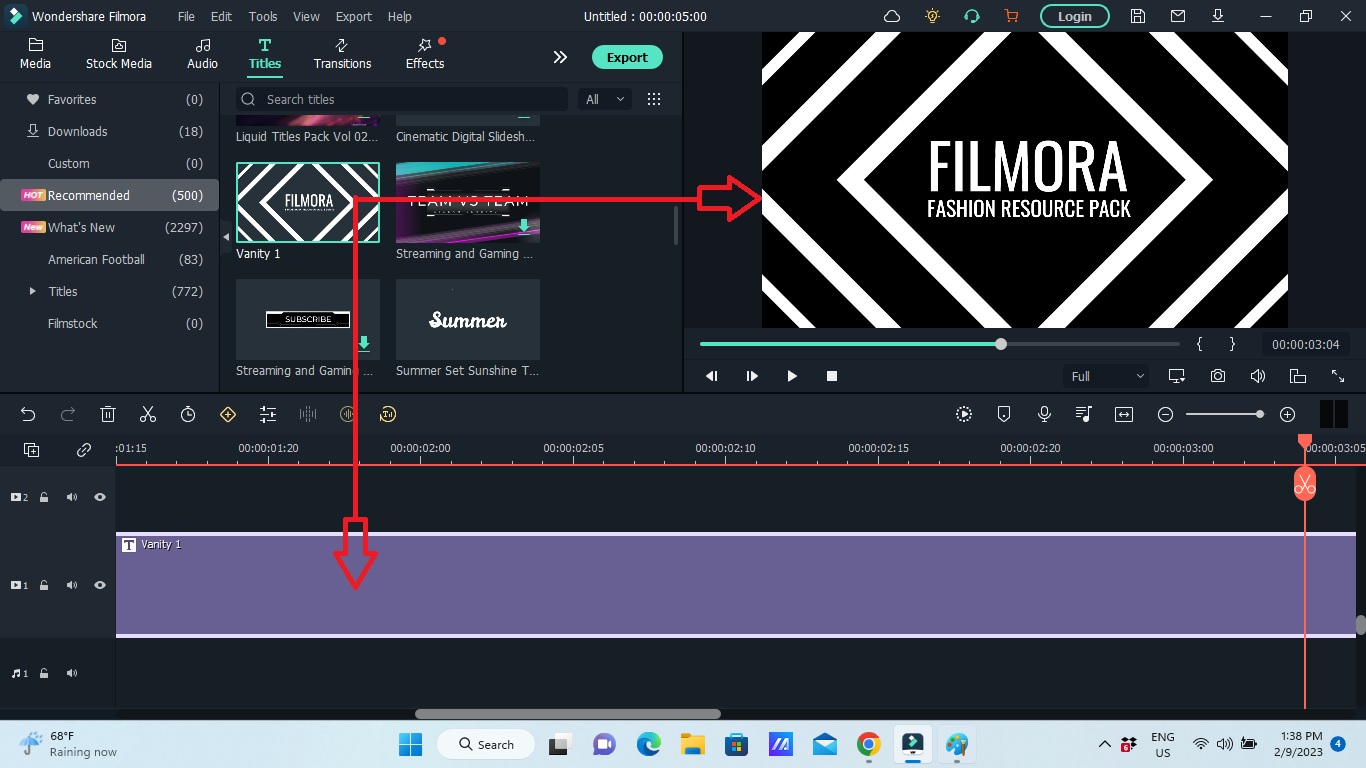
Task: Click the preview progress slider handle
Action: [x=1001, y=344]
